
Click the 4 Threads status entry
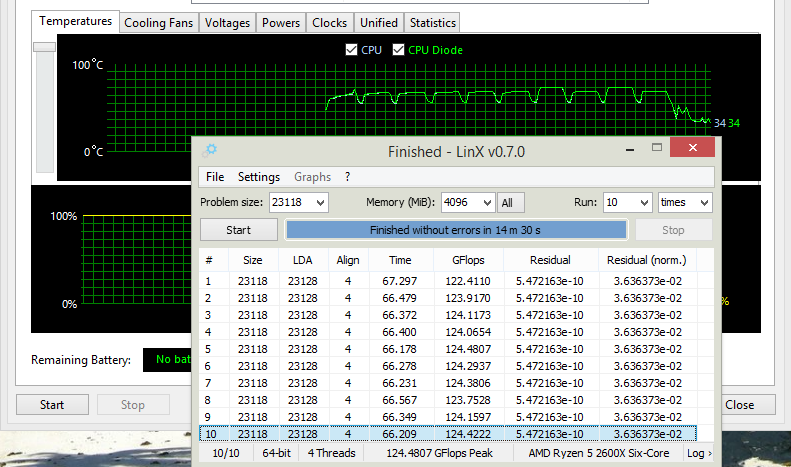(331, 453)
